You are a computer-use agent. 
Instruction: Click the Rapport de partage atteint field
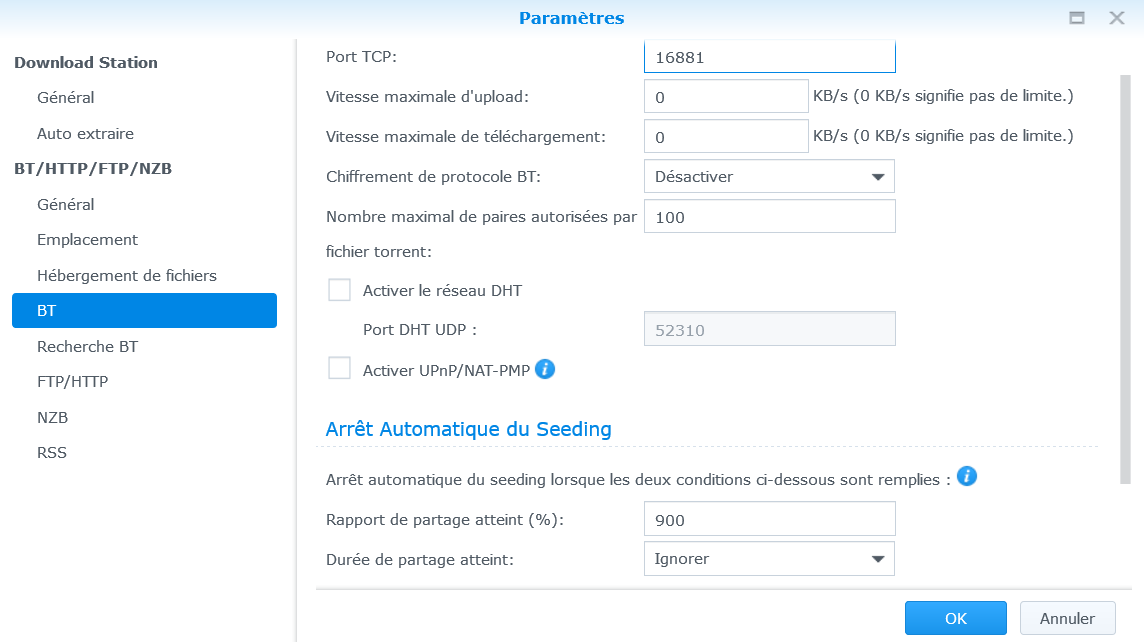[769, 520]
